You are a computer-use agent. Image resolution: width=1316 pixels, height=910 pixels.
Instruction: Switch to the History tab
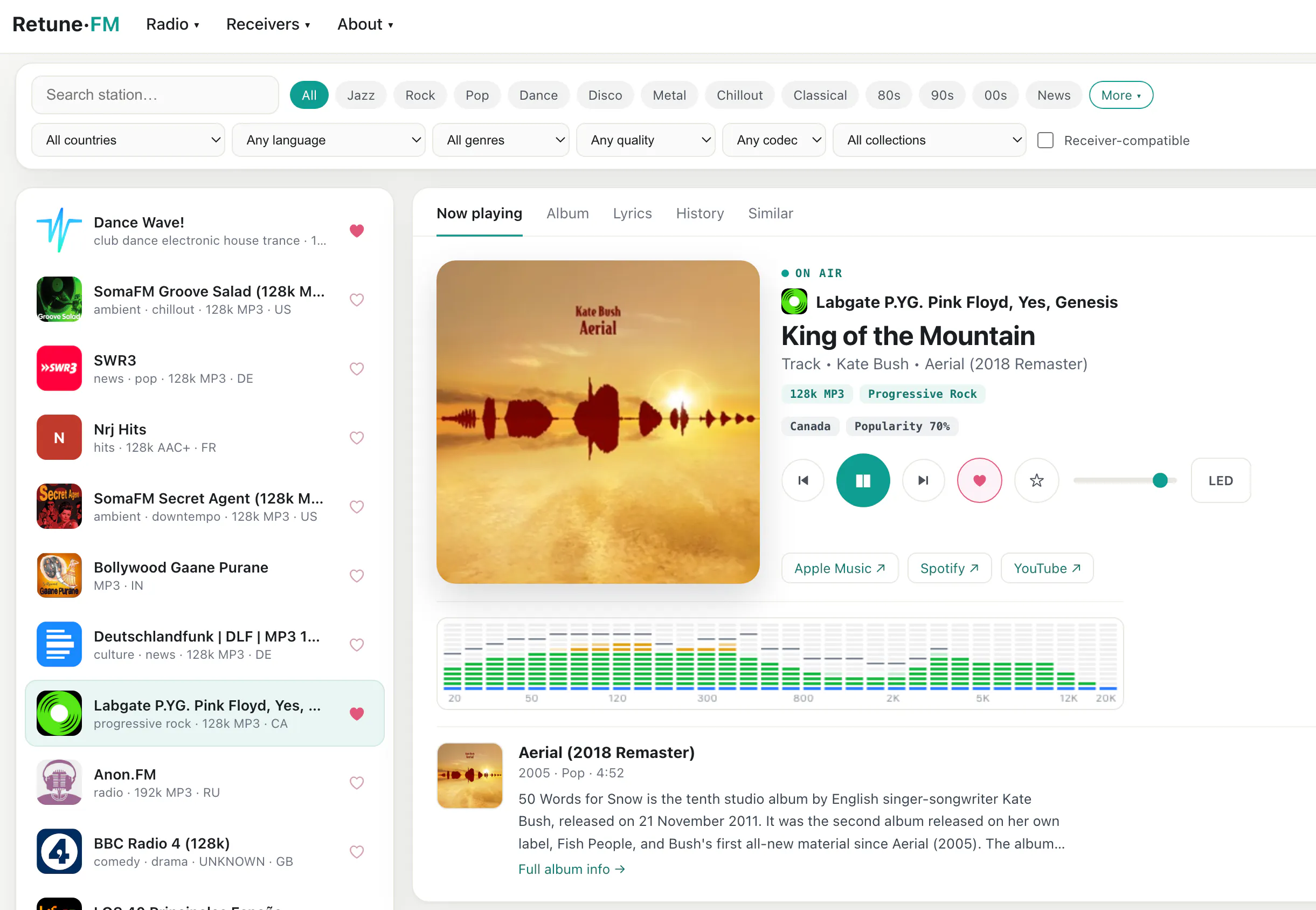[x=699, y=213]
